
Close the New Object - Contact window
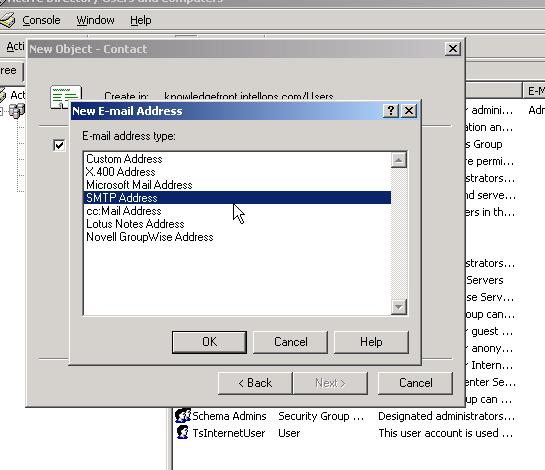453,49
